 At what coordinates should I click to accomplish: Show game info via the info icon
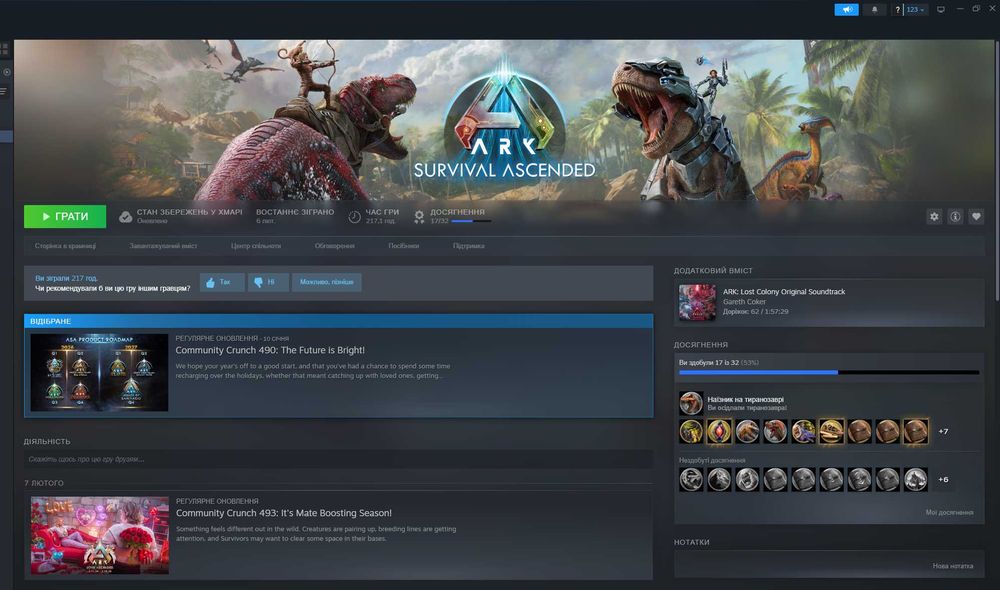[x=955, y=217]
